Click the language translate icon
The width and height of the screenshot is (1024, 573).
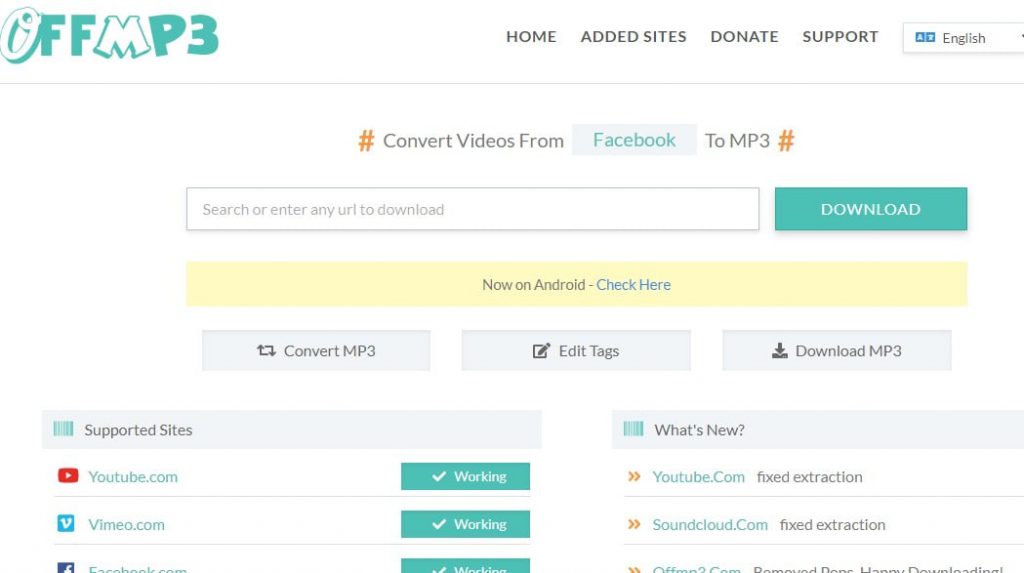click(x=925, y=37)
